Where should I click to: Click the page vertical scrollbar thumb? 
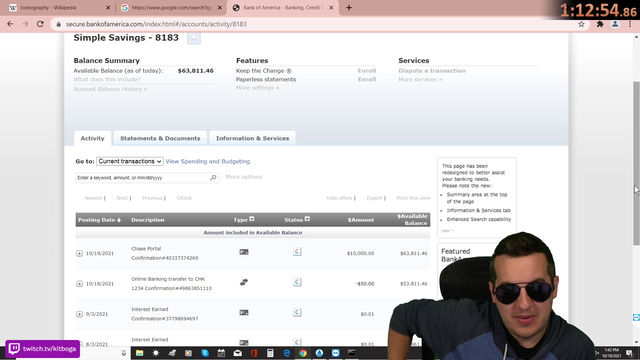pos(636,163)
